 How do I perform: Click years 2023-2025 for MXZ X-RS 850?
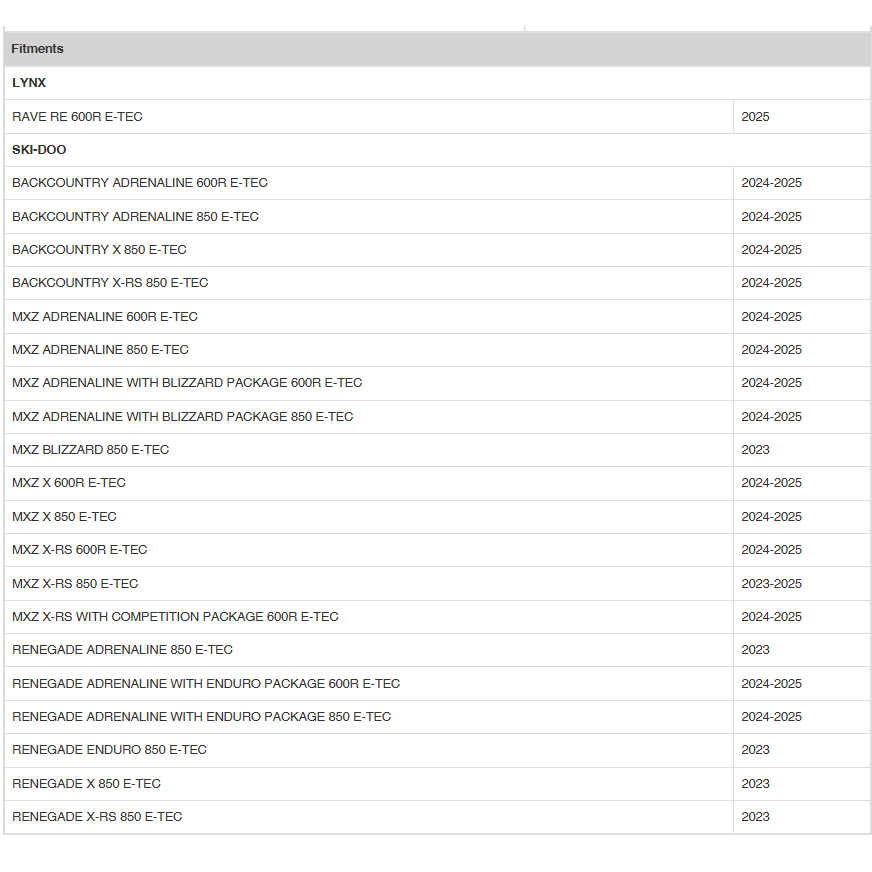coord(771,583)
